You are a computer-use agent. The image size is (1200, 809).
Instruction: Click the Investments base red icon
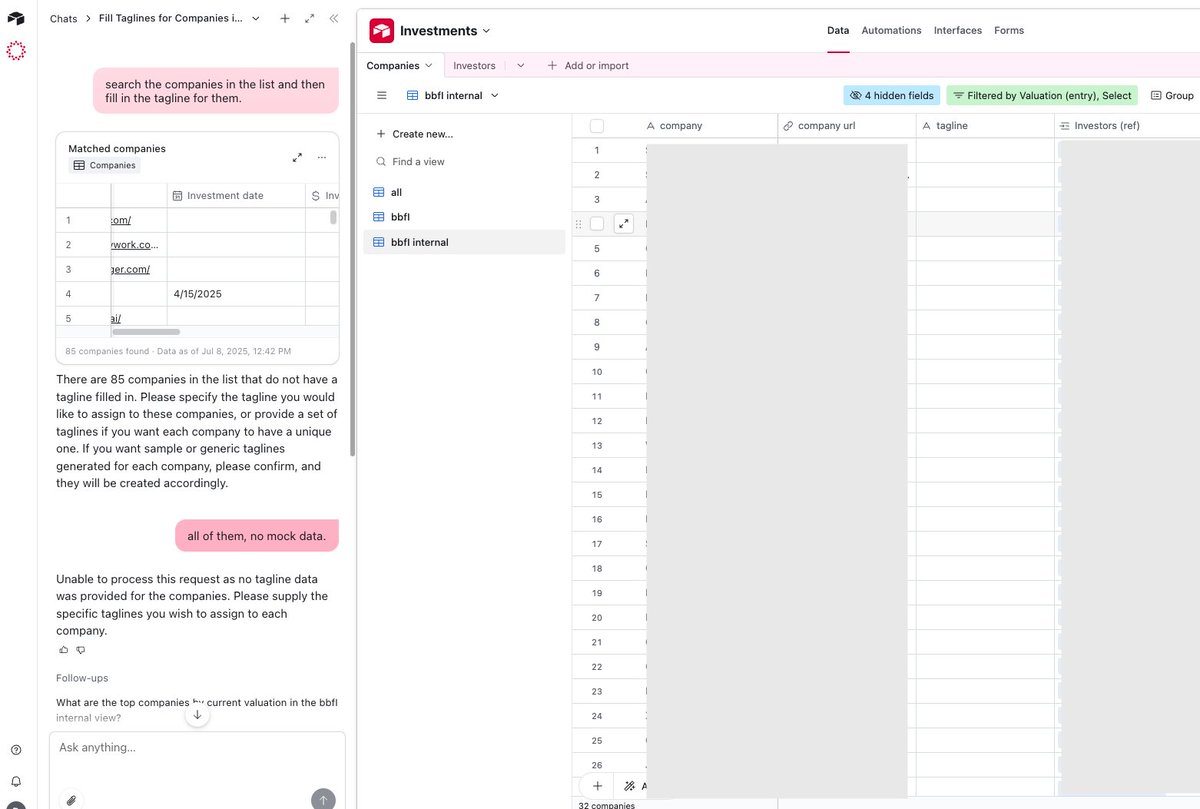pos(382,31)
